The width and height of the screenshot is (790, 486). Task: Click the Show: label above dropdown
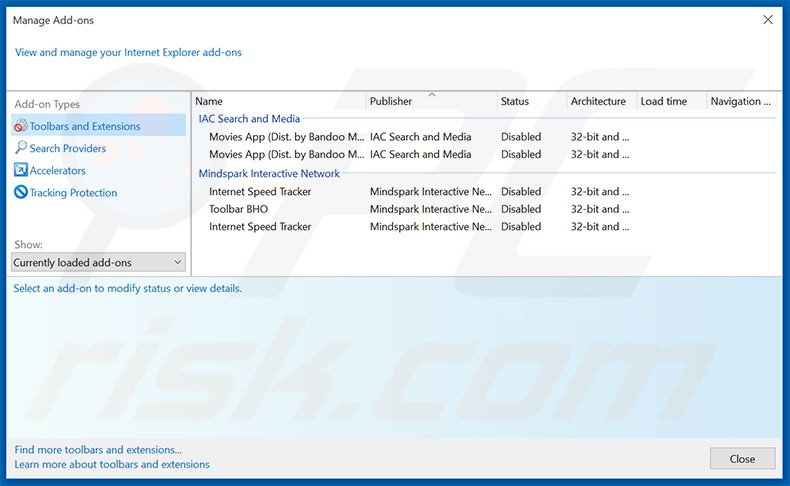[x=28, y=245]
